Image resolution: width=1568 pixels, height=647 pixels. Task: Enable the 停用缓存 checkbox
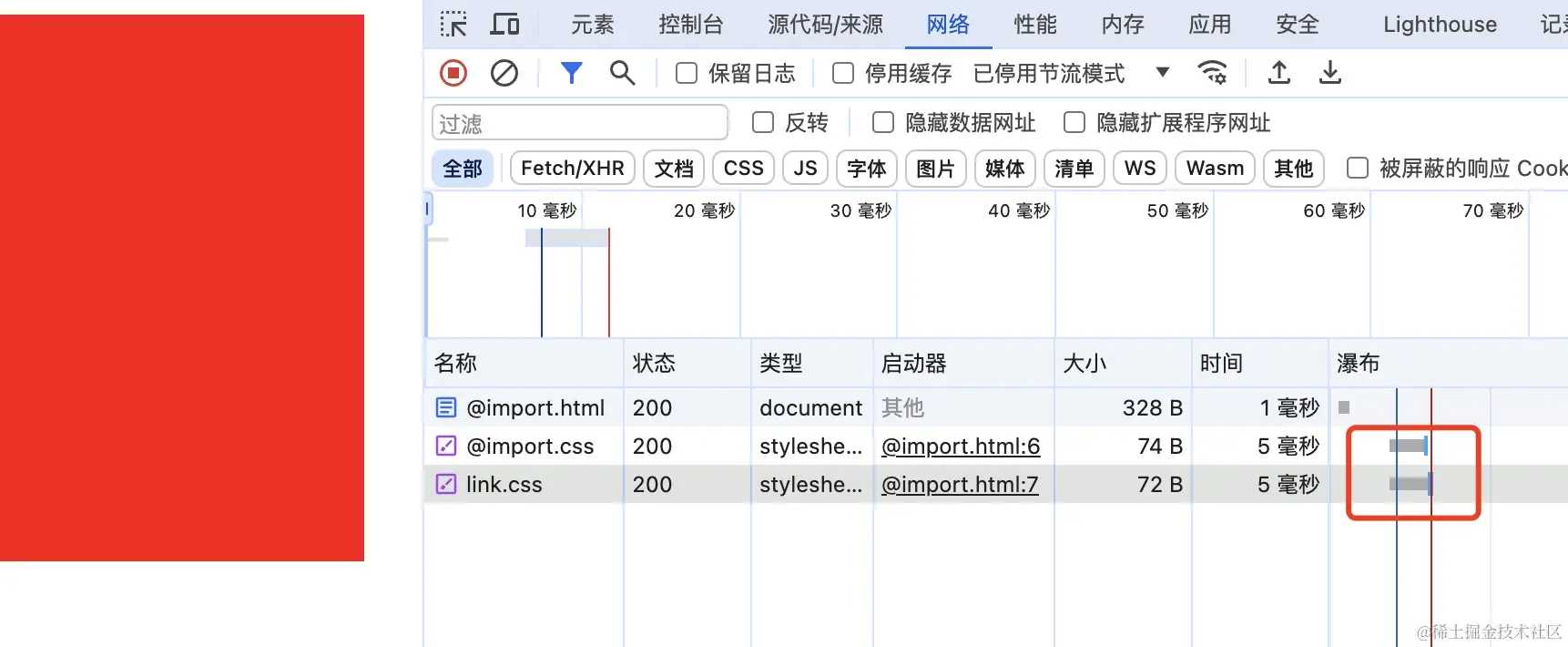point(843,73)
